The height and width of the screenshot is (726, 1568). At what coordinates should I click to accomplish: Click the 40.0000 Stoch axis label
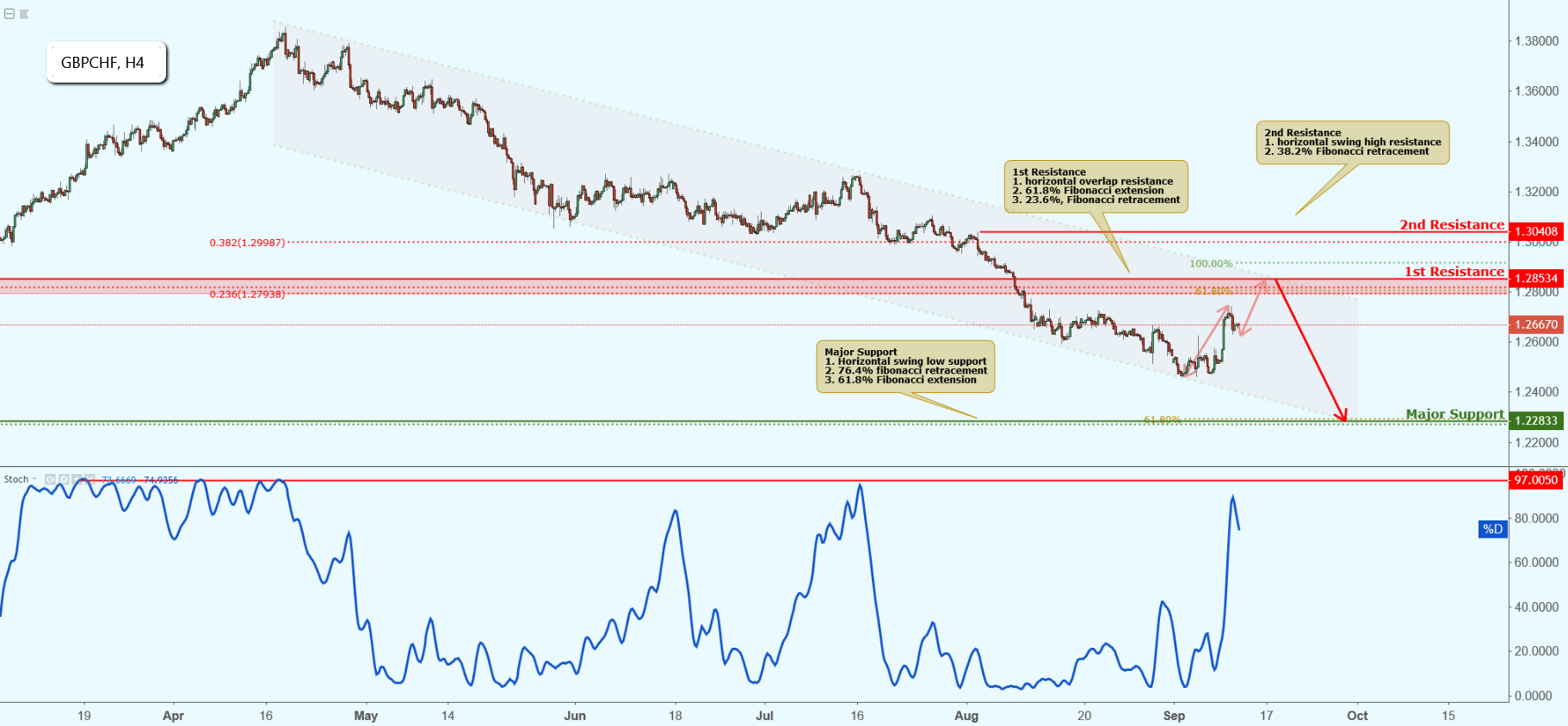[x=1536, y=606]
